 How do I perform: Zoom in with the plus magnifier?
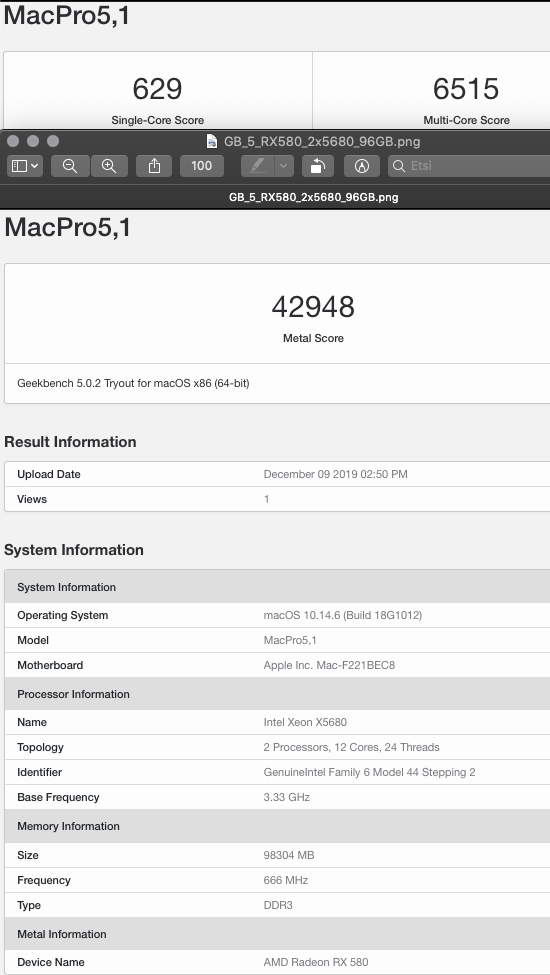(109, 166)
